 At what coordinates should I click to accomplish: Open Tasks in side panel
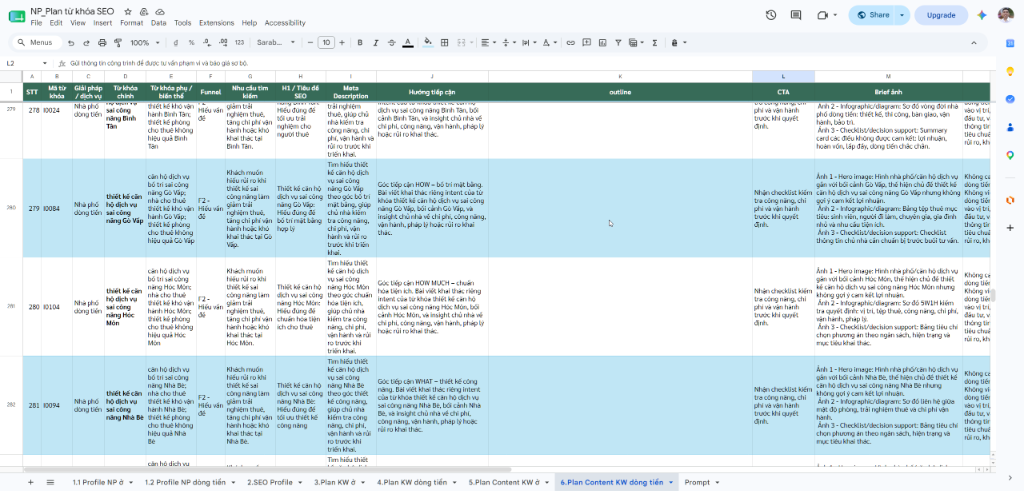[x=1010, y=99]
